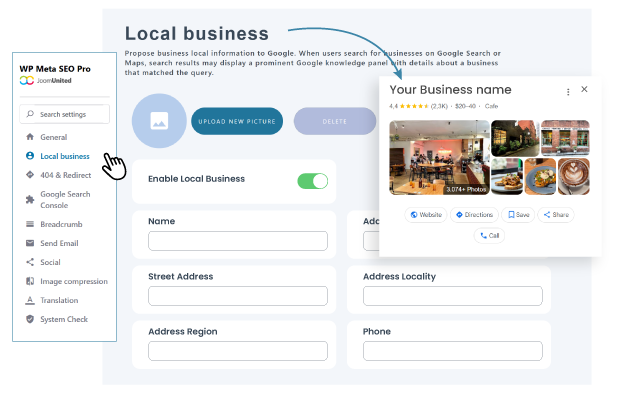Click the General home icon in sidebar

click(30, 137)
